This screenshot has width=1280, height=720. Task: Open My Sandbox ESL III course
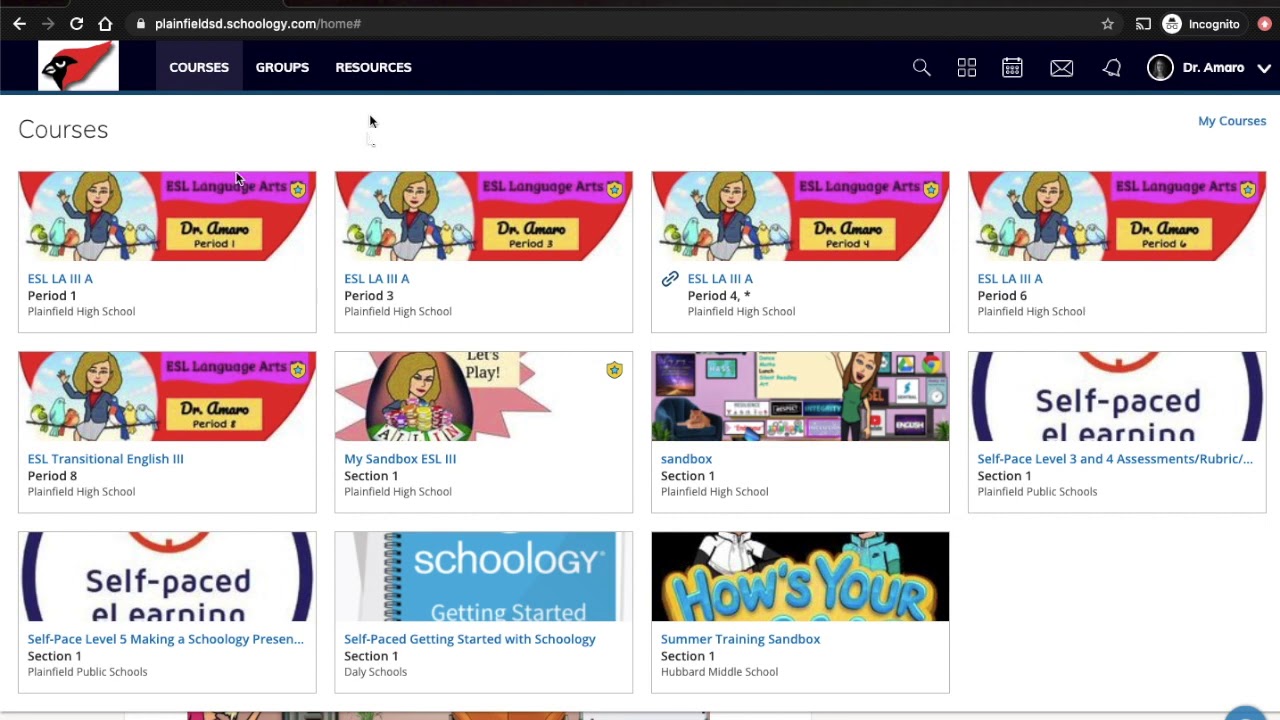[x=400, y=459]
